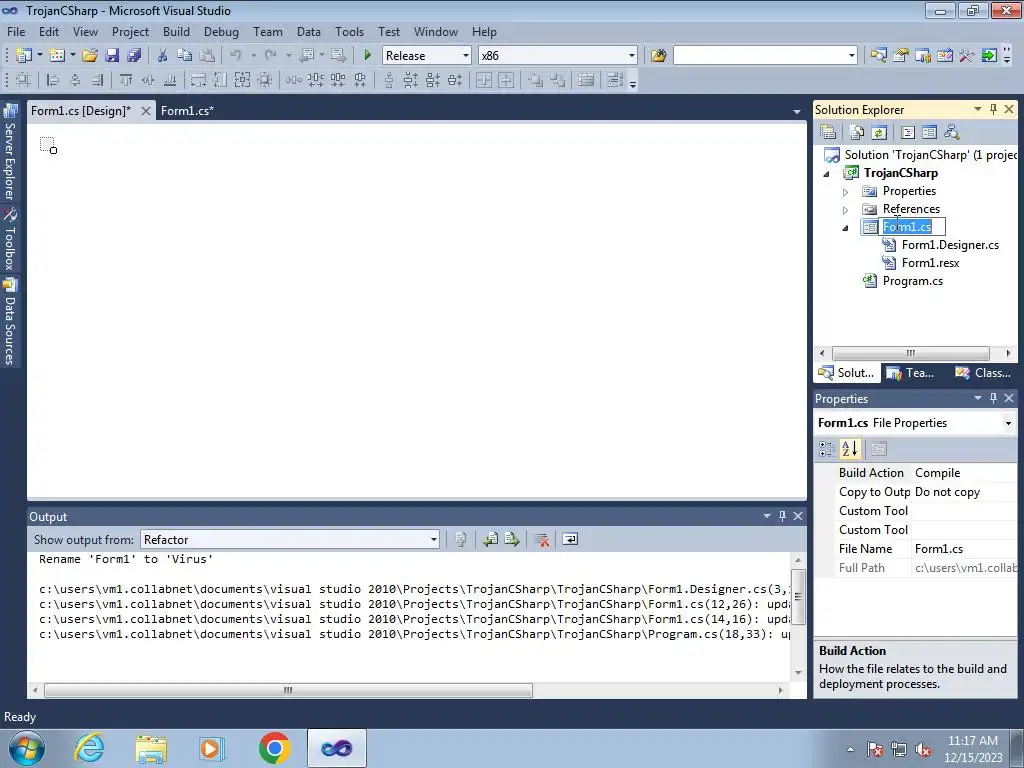Open the Data Sources side panel
The height and width of the screenshot is (768, 1024).
9,321
